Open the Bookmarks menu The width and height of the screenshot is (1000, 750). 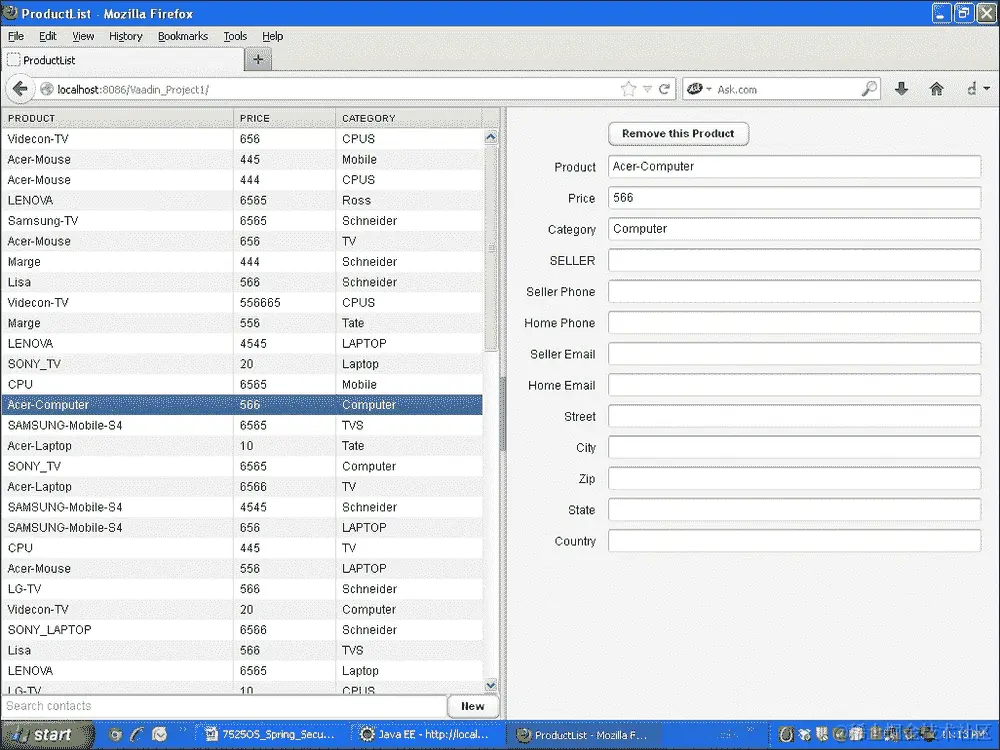point(183,36)
